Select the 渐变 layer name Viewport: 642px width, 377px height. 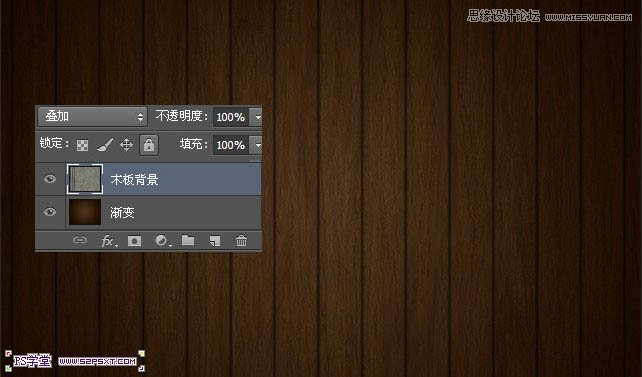click(122, 212)
